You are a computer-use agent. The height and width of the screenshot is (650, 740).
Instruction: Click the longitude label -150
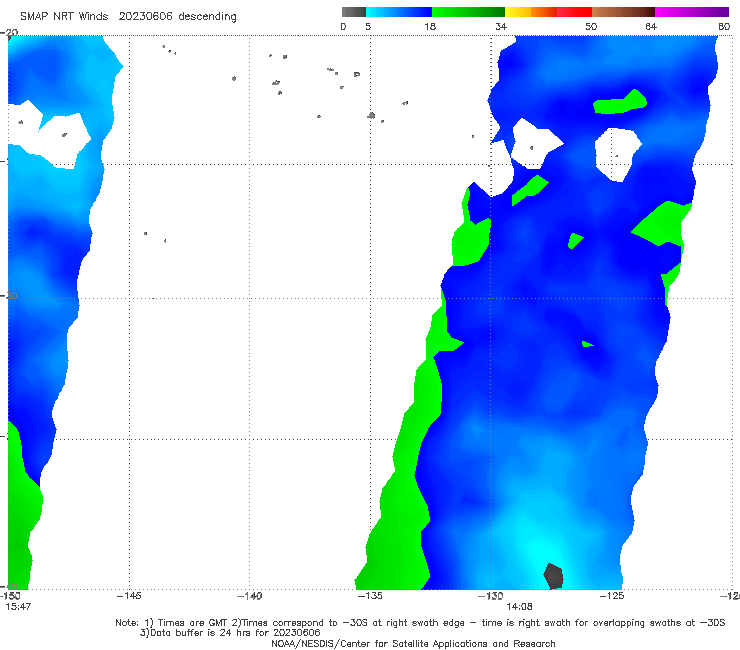[x=10, y=596]
